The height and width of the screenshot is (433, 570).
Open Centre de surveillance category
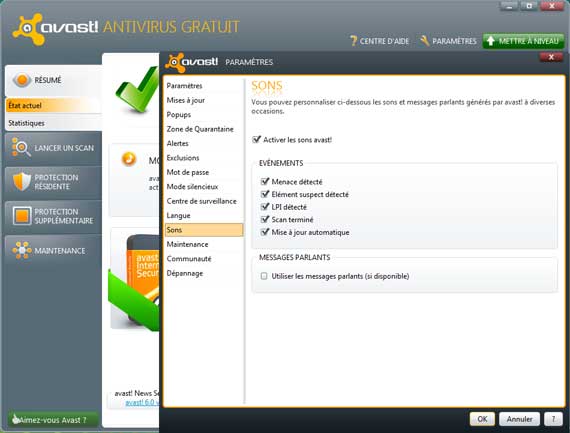tap(204, 201)
